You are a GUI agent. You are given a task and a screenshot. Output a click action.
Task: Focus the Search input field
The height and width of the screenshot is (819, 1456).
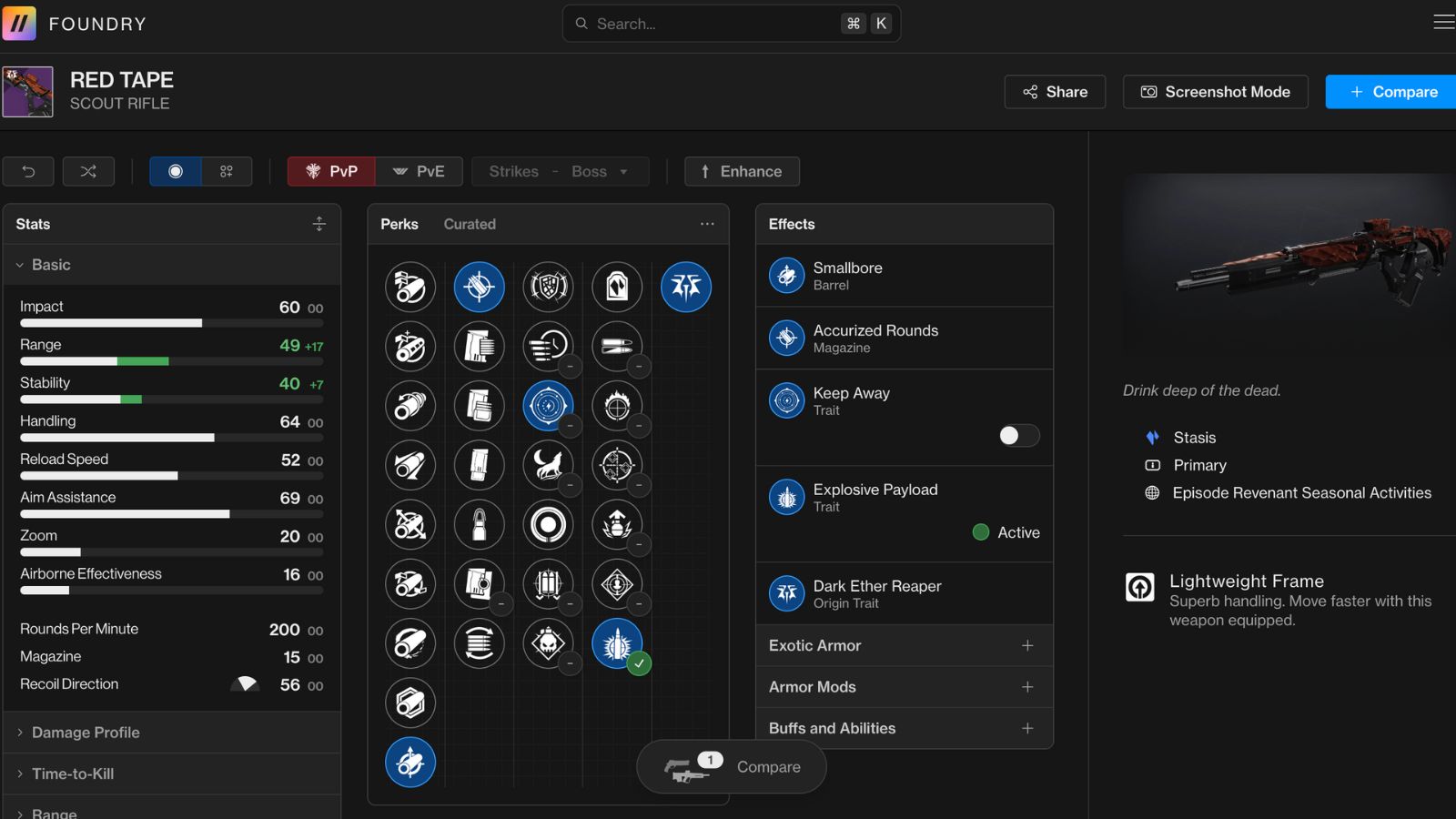tap(714, 24)
